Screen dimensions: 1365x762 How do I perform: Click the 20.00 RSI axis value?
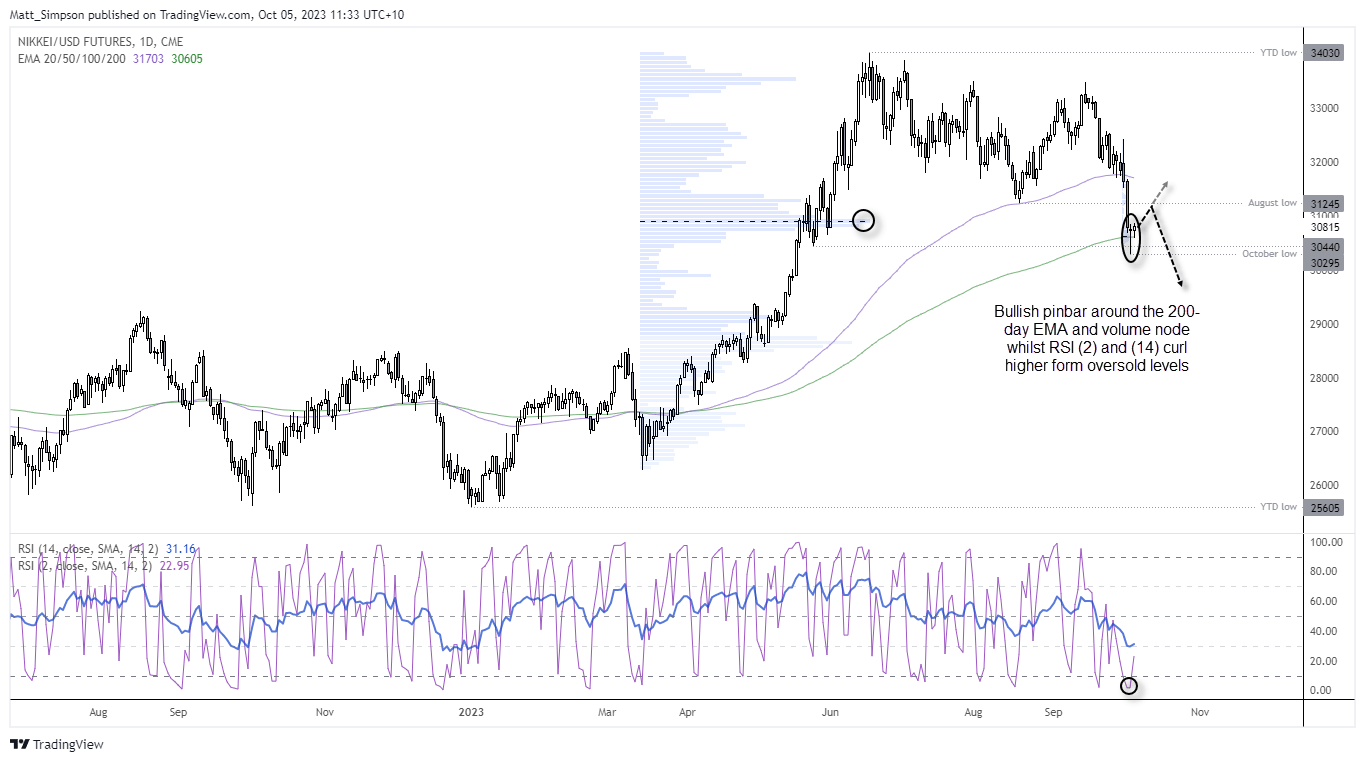pos(1326,661)
